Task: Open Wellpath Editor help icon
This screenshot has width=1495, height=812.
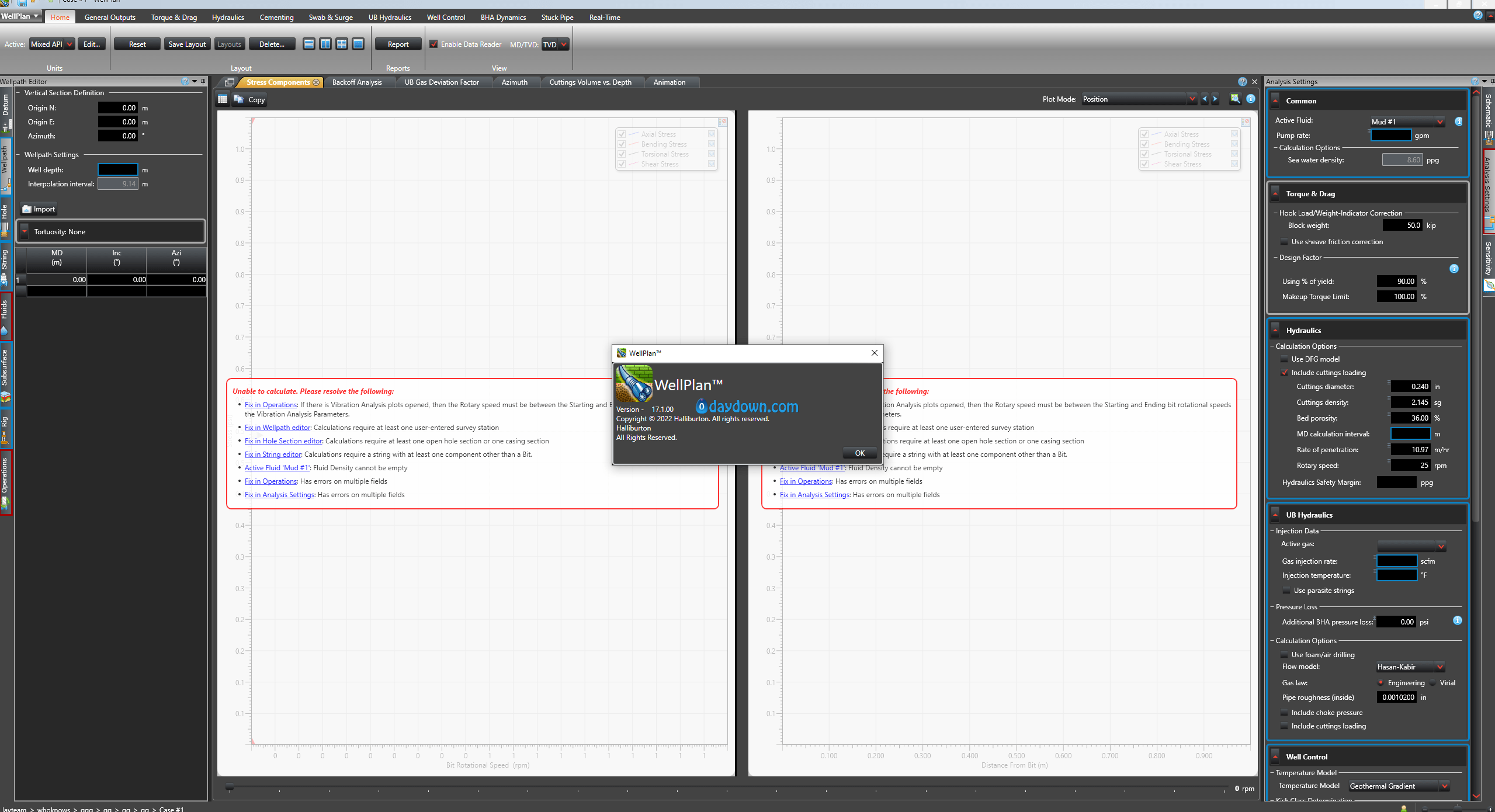Action: (x=185, y=81)
